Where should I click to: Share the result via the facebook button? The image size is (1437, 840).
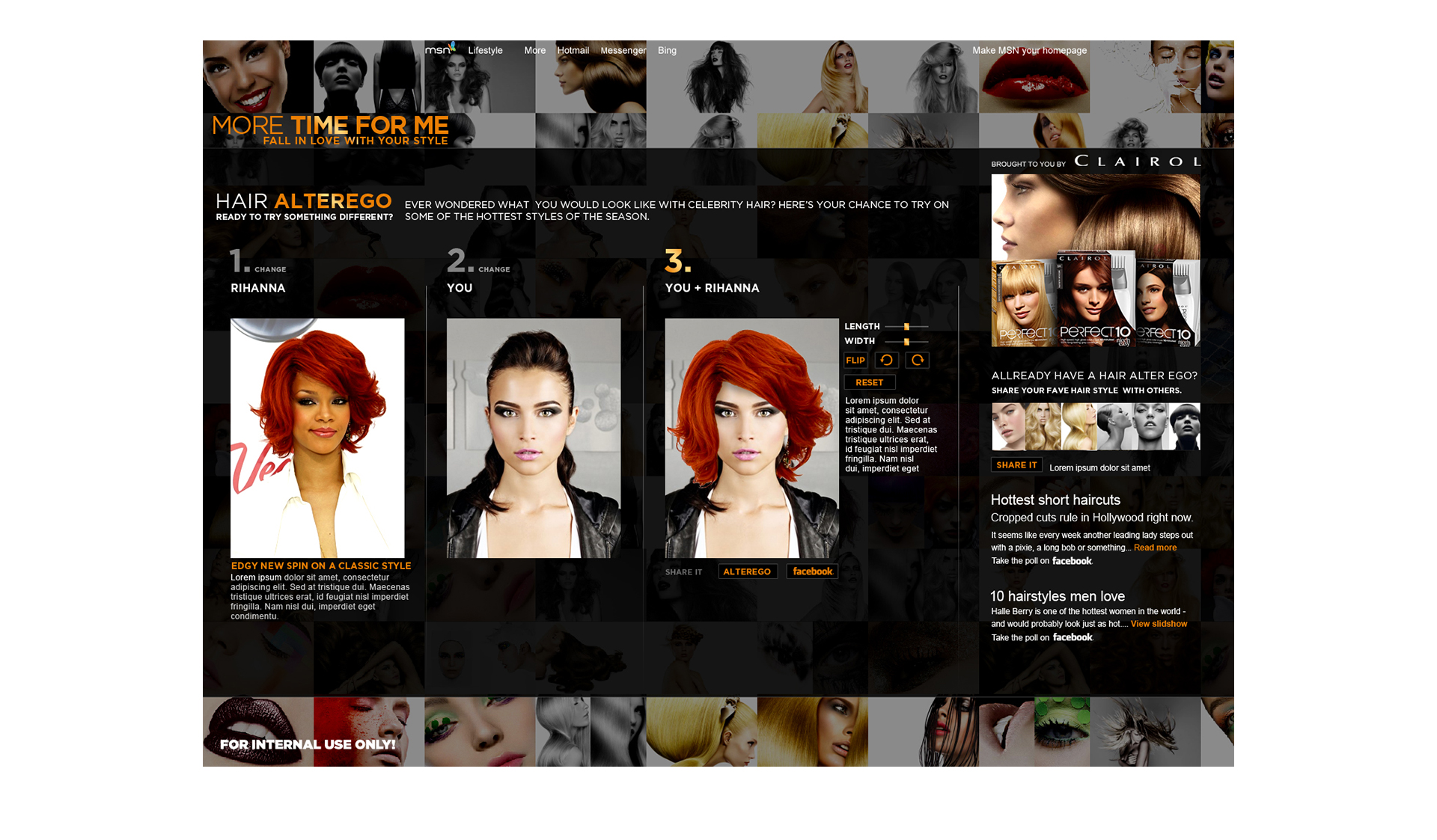coord(812,571)
